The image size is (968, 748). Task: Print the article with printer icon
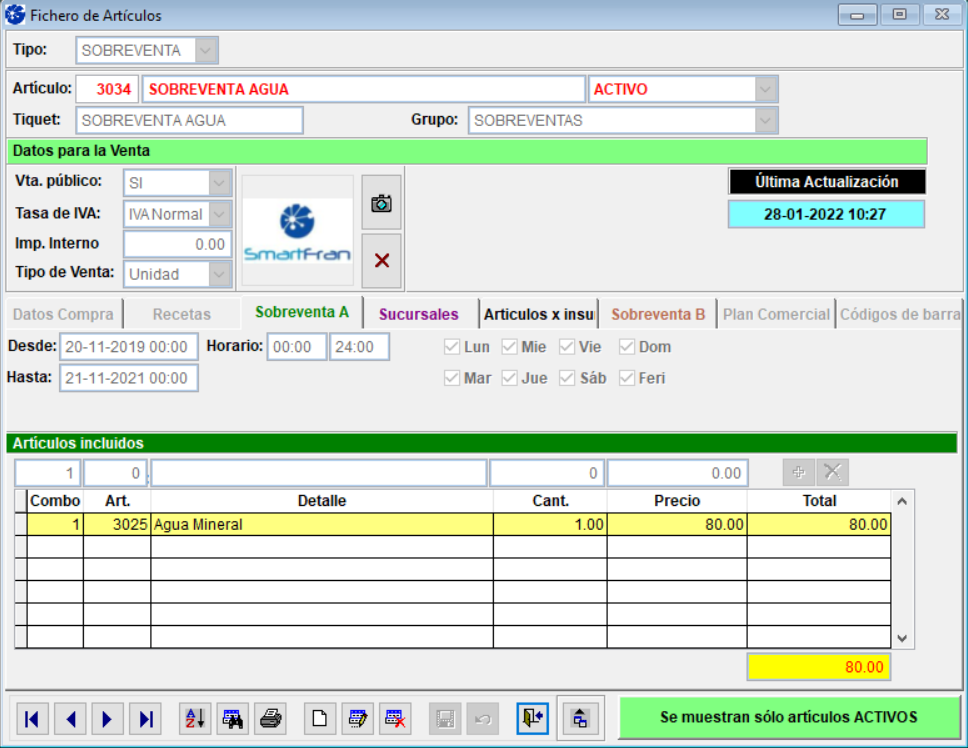coord(270,718)
